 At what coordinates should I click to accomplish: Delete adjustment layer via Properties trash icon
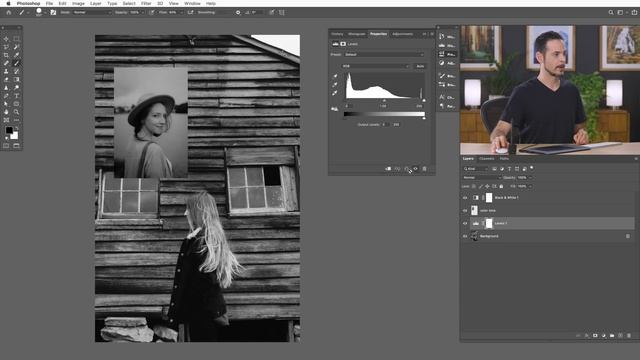(x=424, y=169)
